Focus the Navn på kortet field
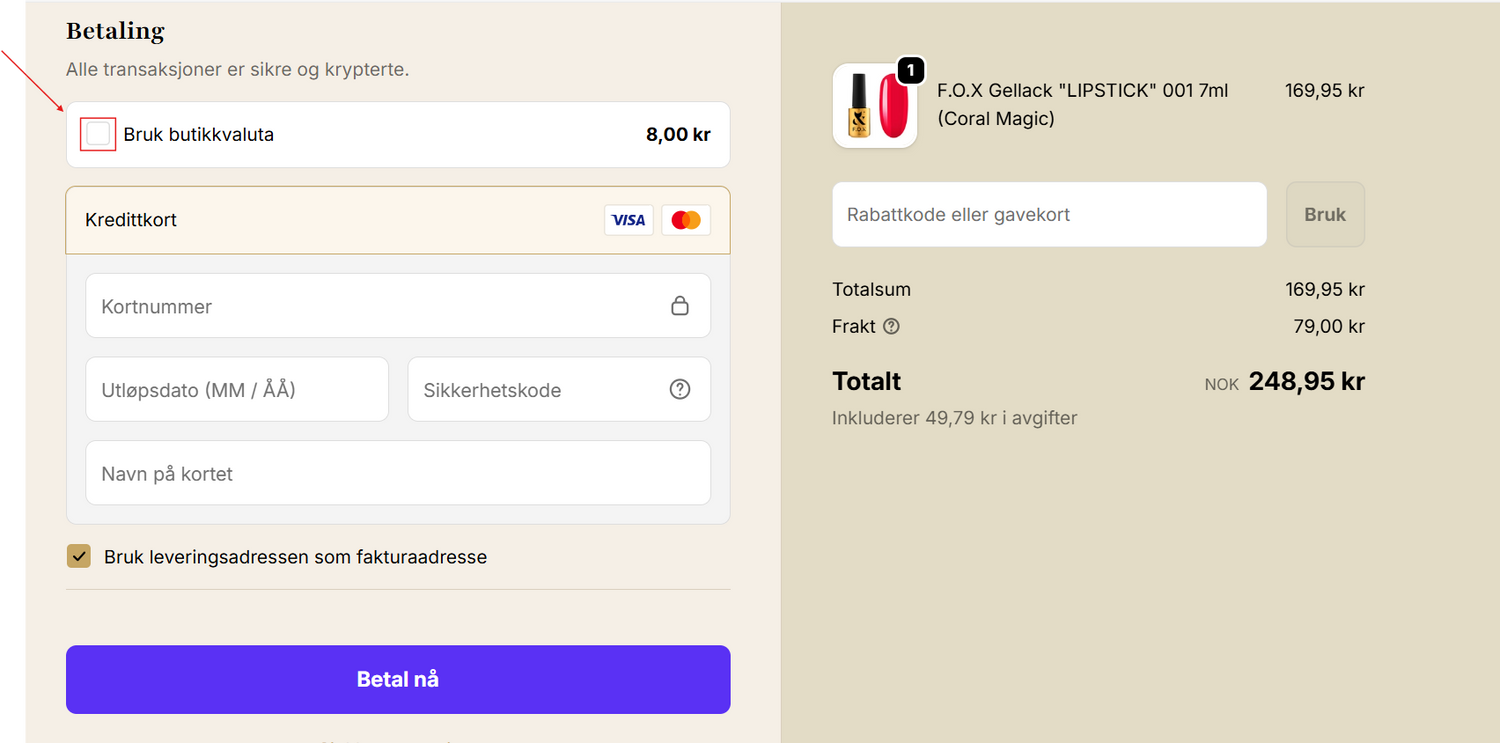This screenshot has height=743, width=1500. point(398,473)
